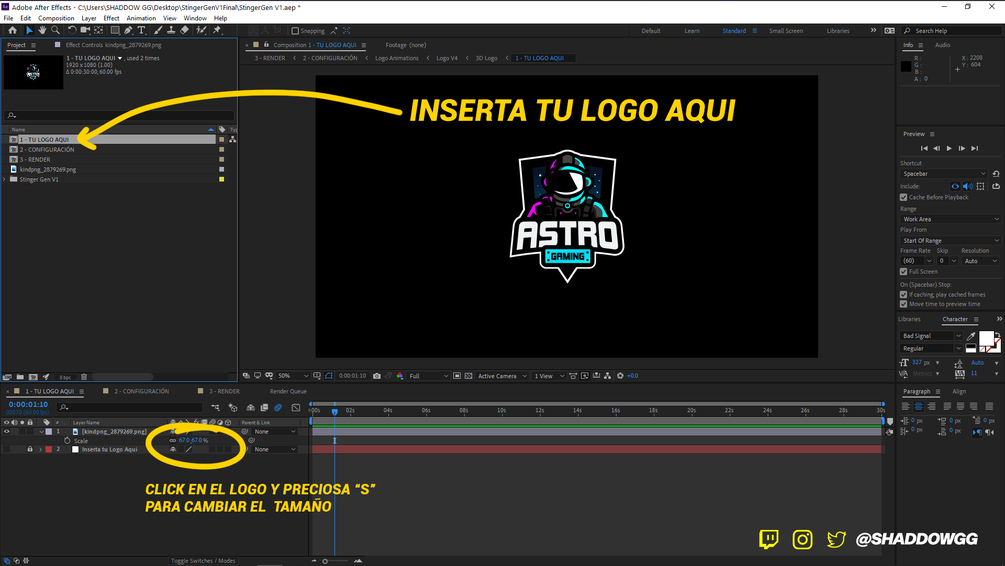
Task: Select the Roto Brush tool
Action: pos(201,30)
